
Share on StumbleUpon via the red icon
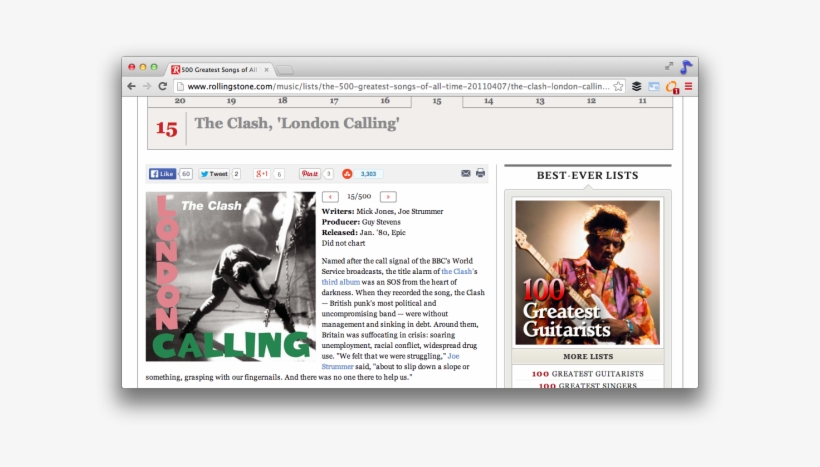(x=347, y=173)
